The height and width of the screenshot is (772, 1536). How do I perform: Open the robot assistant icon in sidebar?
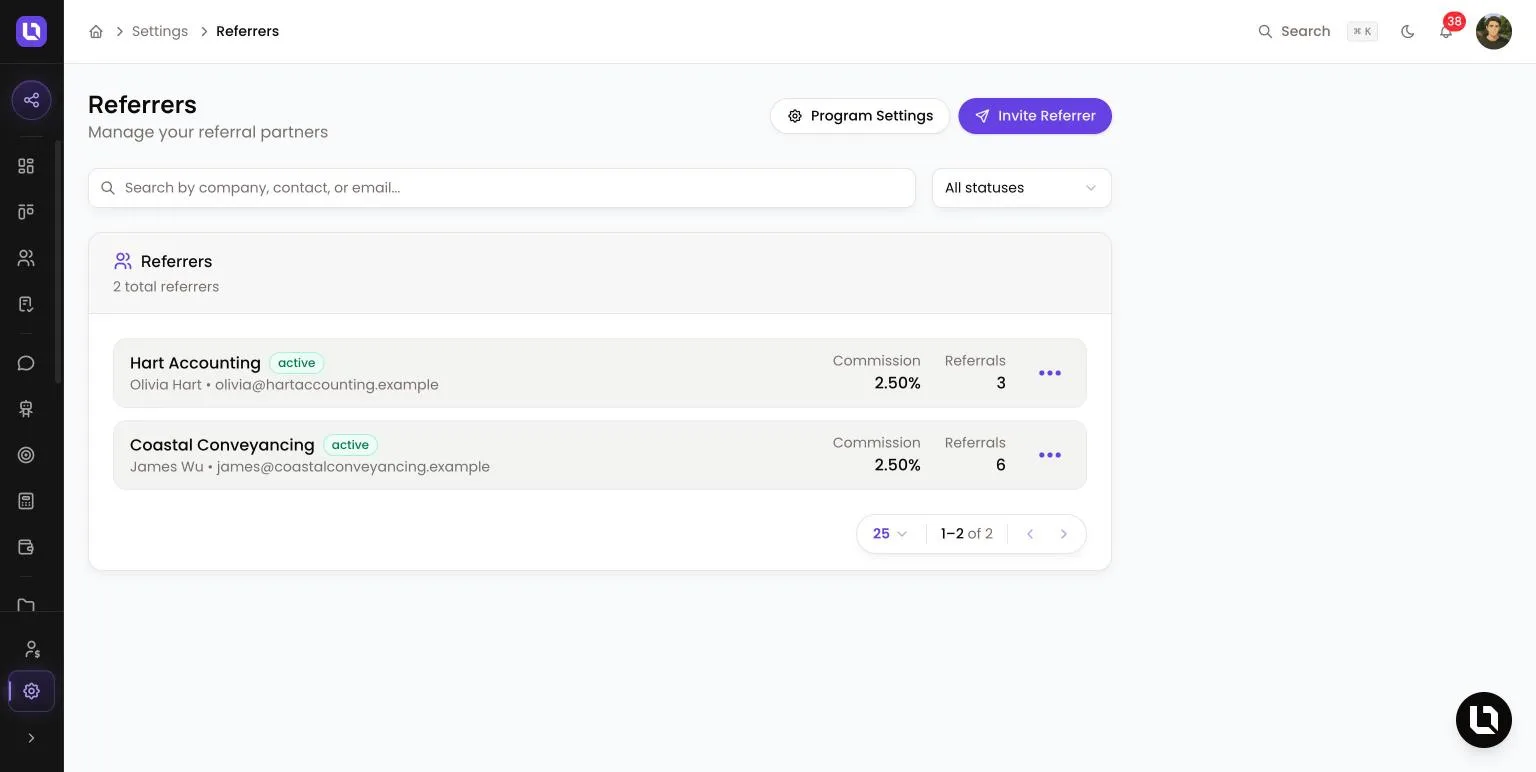pyautogui.click(x=26, y=409)
